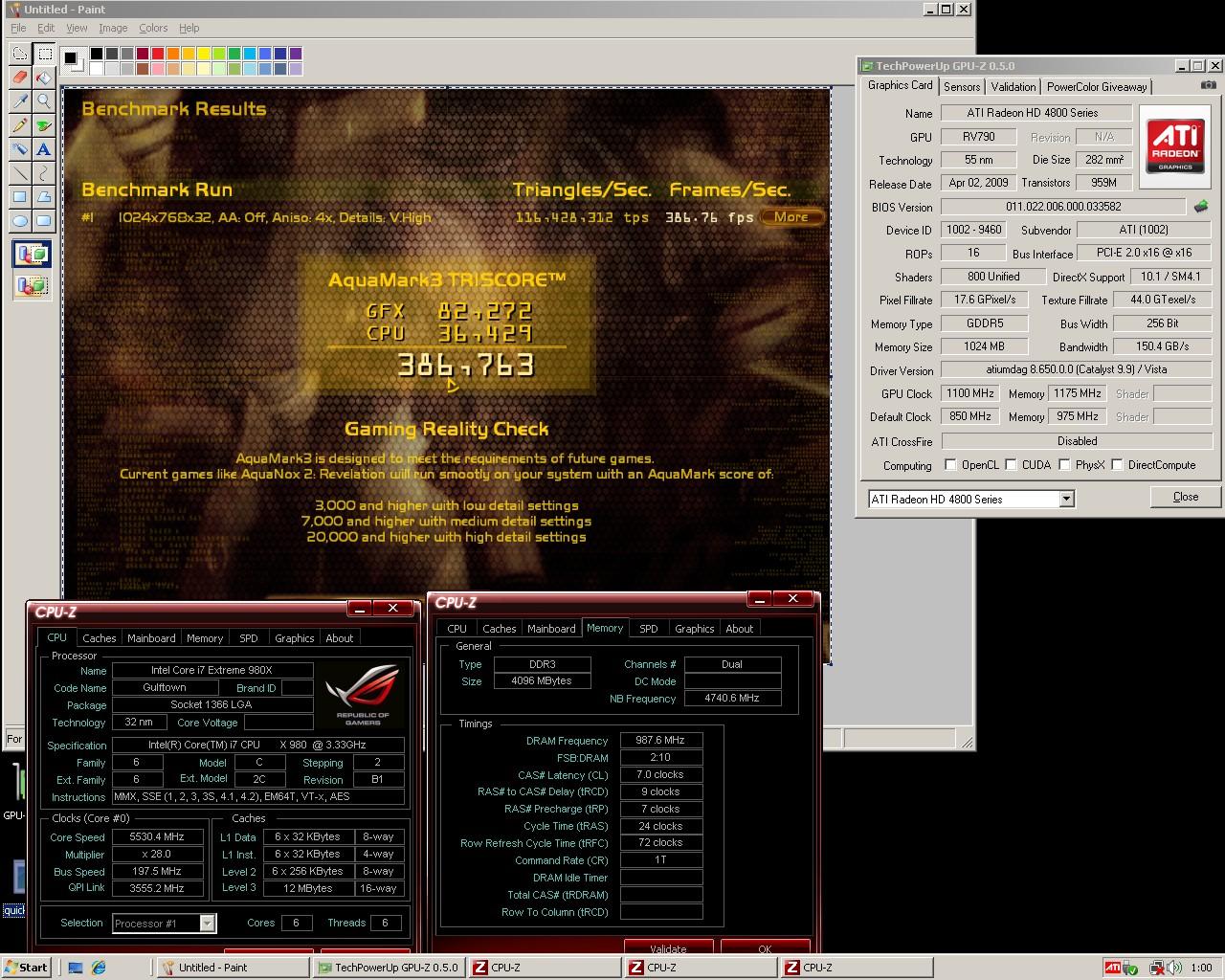This screenshot has width=1225, height=980.
Task: Enable the DirectCompute checkbox in GPU-Z
Action: [1117, 465]
